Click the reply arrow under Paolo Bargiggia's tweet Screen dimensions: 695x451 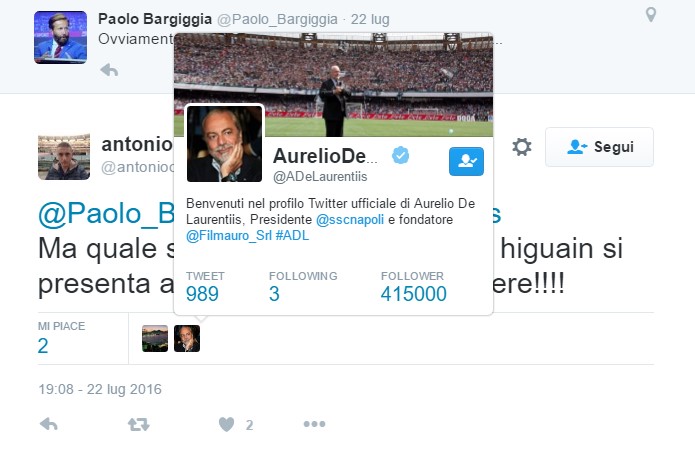[x=109, y=70]
